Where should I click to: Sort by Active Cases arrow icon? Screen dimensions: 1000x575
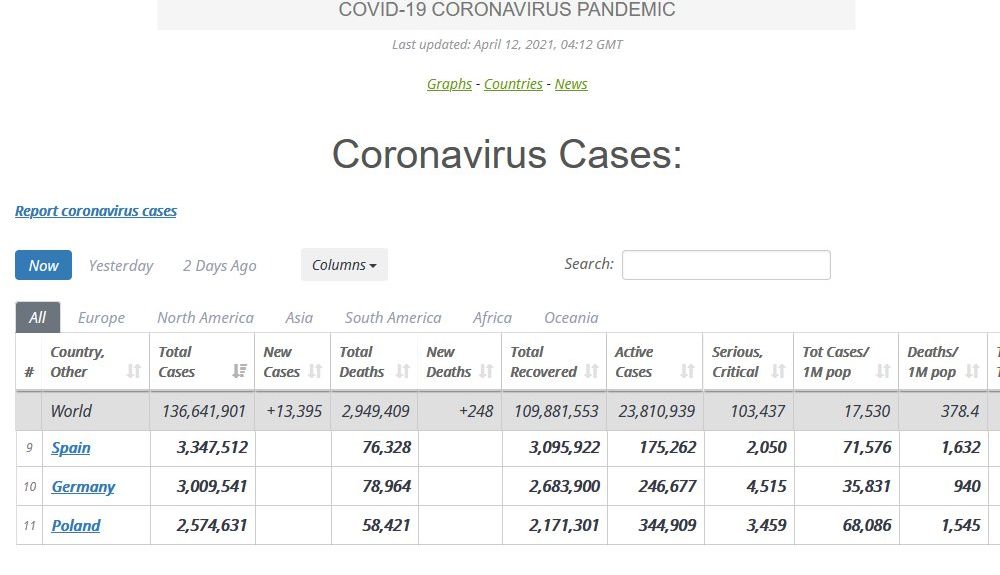click(x=687, y=372)
